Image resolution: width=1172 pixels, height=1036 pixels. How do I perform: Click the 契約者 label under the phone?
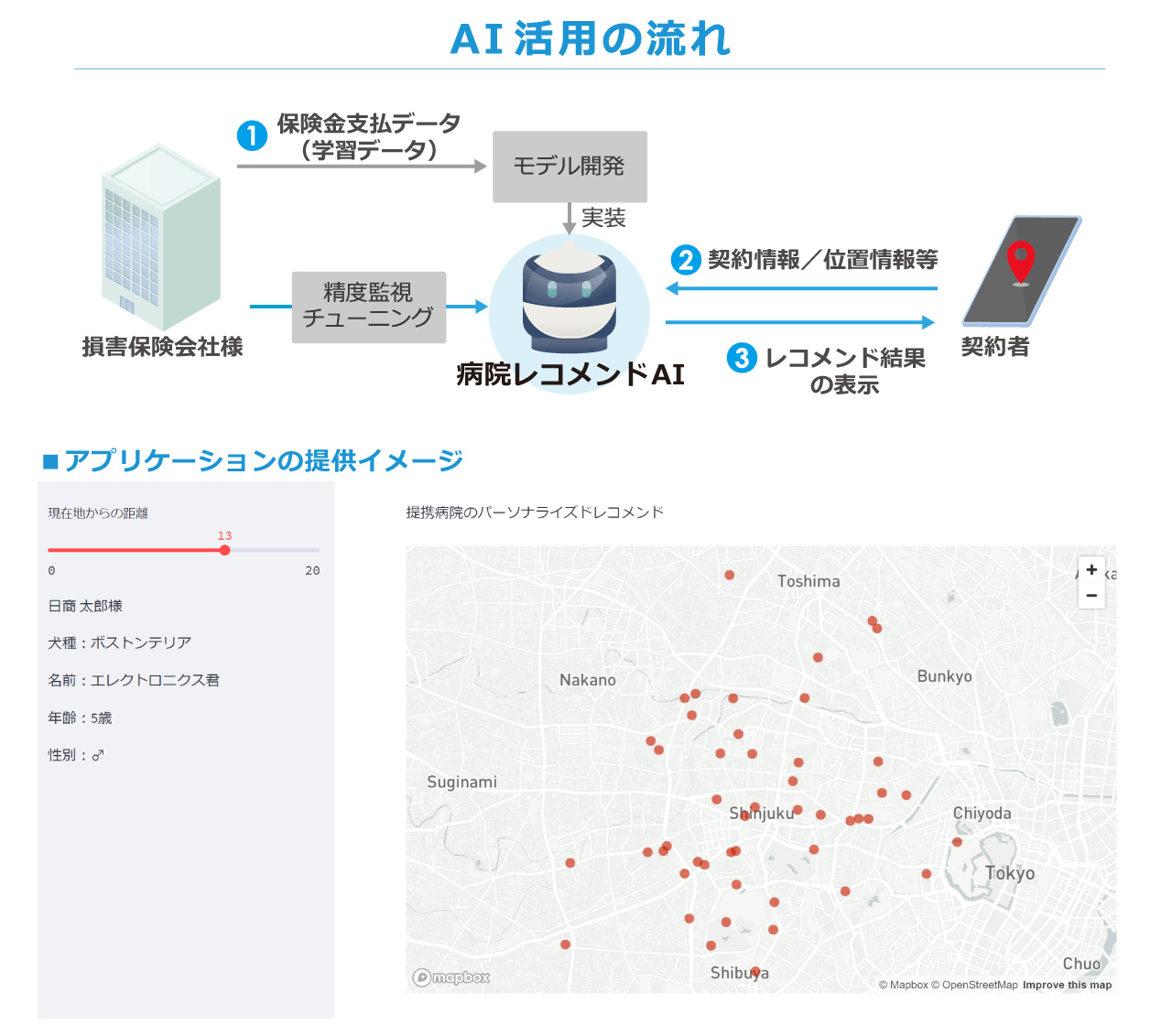click(x=995, y=347)
